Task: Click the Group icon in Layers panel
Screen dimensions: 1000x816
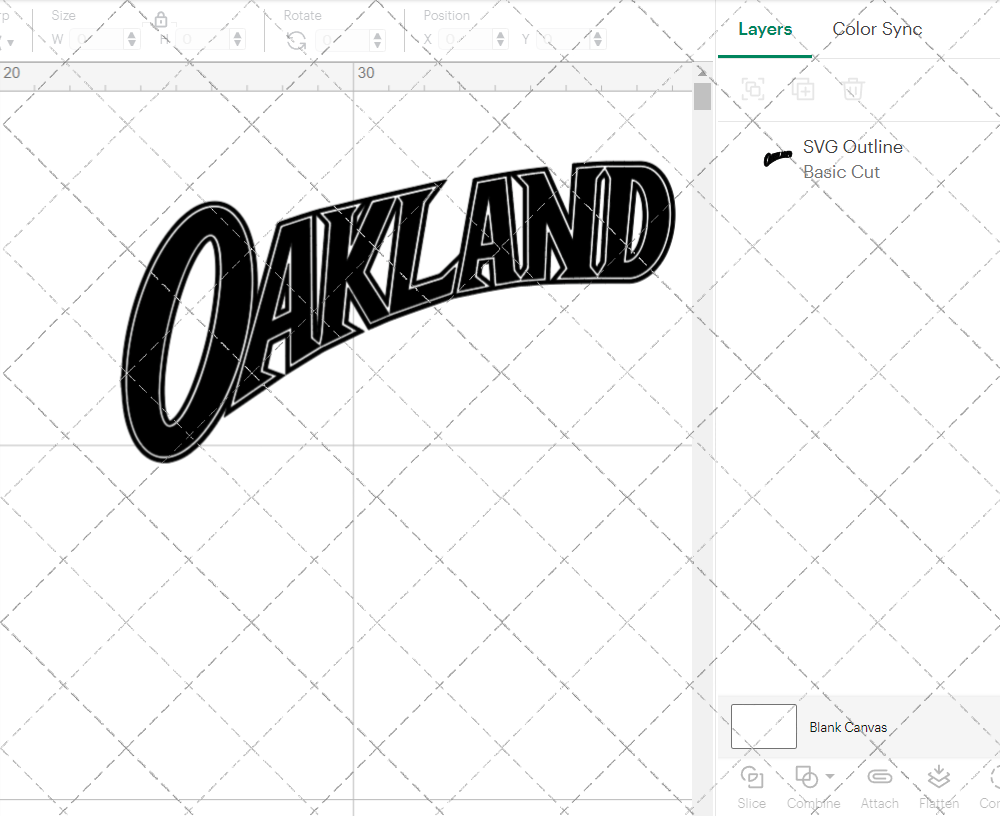Action: coord(752,89)
